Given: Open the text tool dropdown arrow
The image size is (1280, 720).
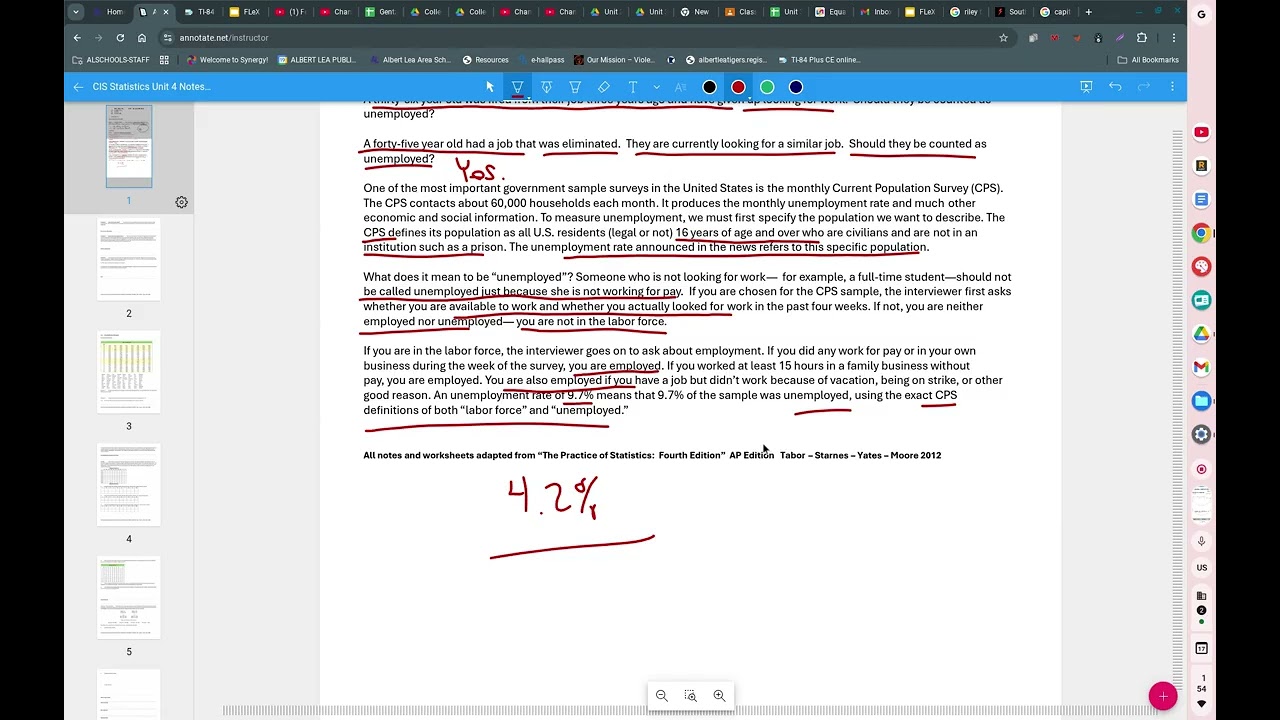Looking at the screenshot, I should pos(656,87).
